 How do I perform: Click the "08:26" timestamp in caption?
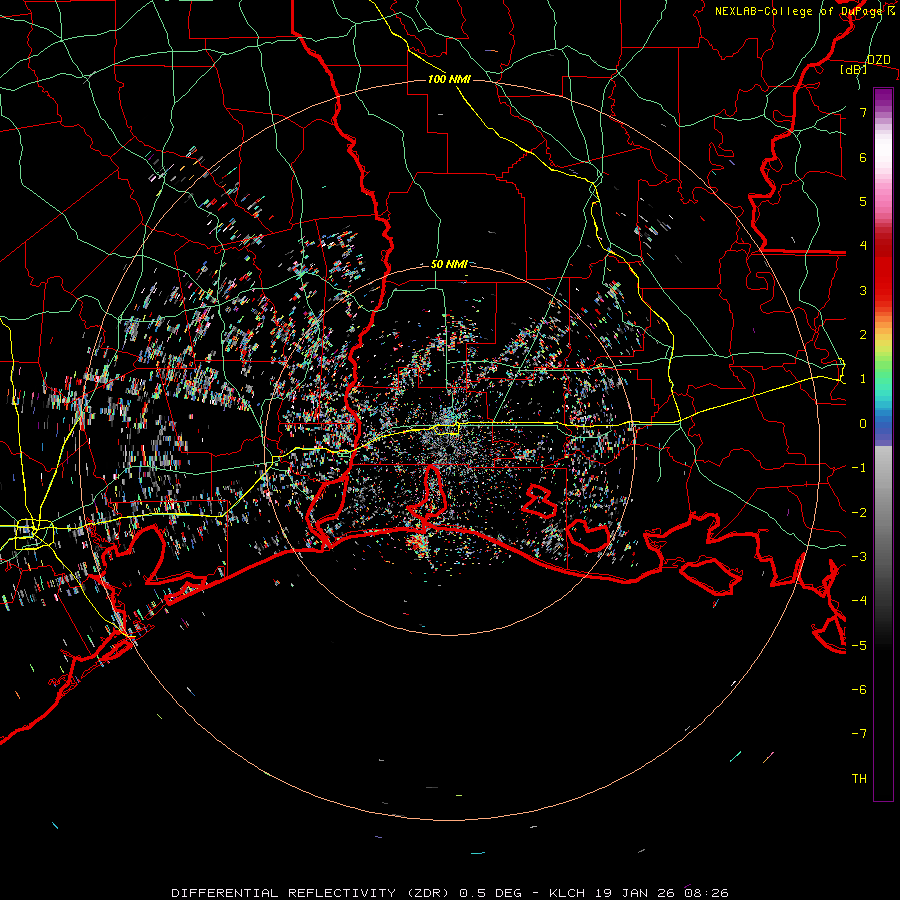706,893
